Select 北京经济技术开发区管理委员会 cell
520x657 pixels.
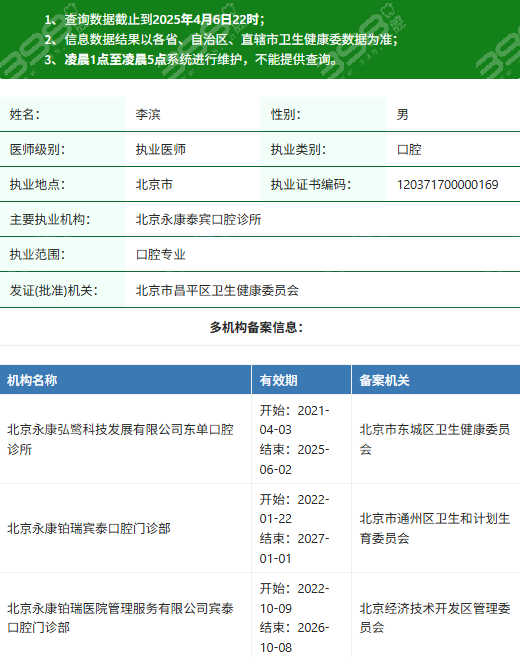click(x=435, y=618)
